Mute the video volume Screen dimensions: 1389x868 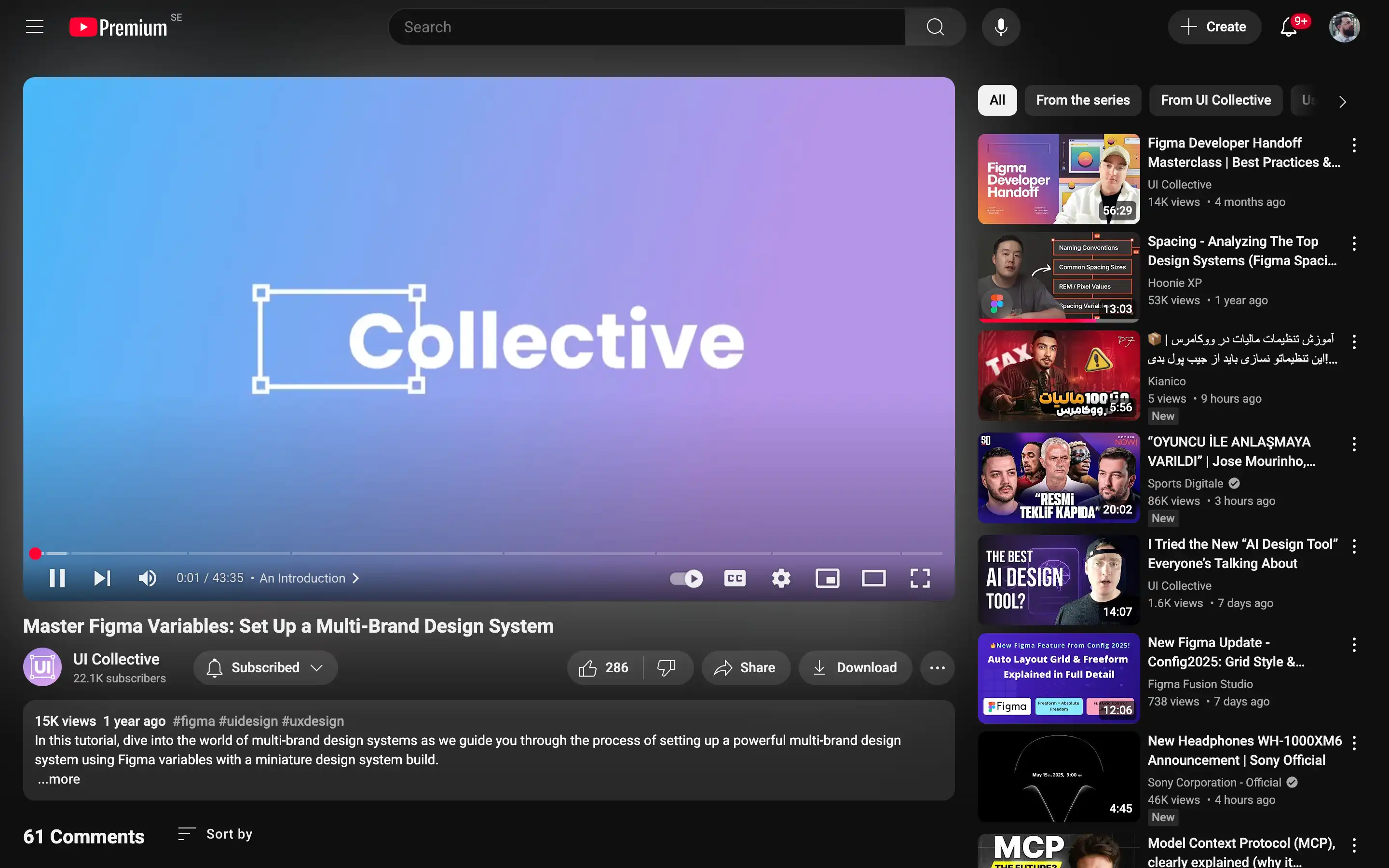(x=148, y=578)
